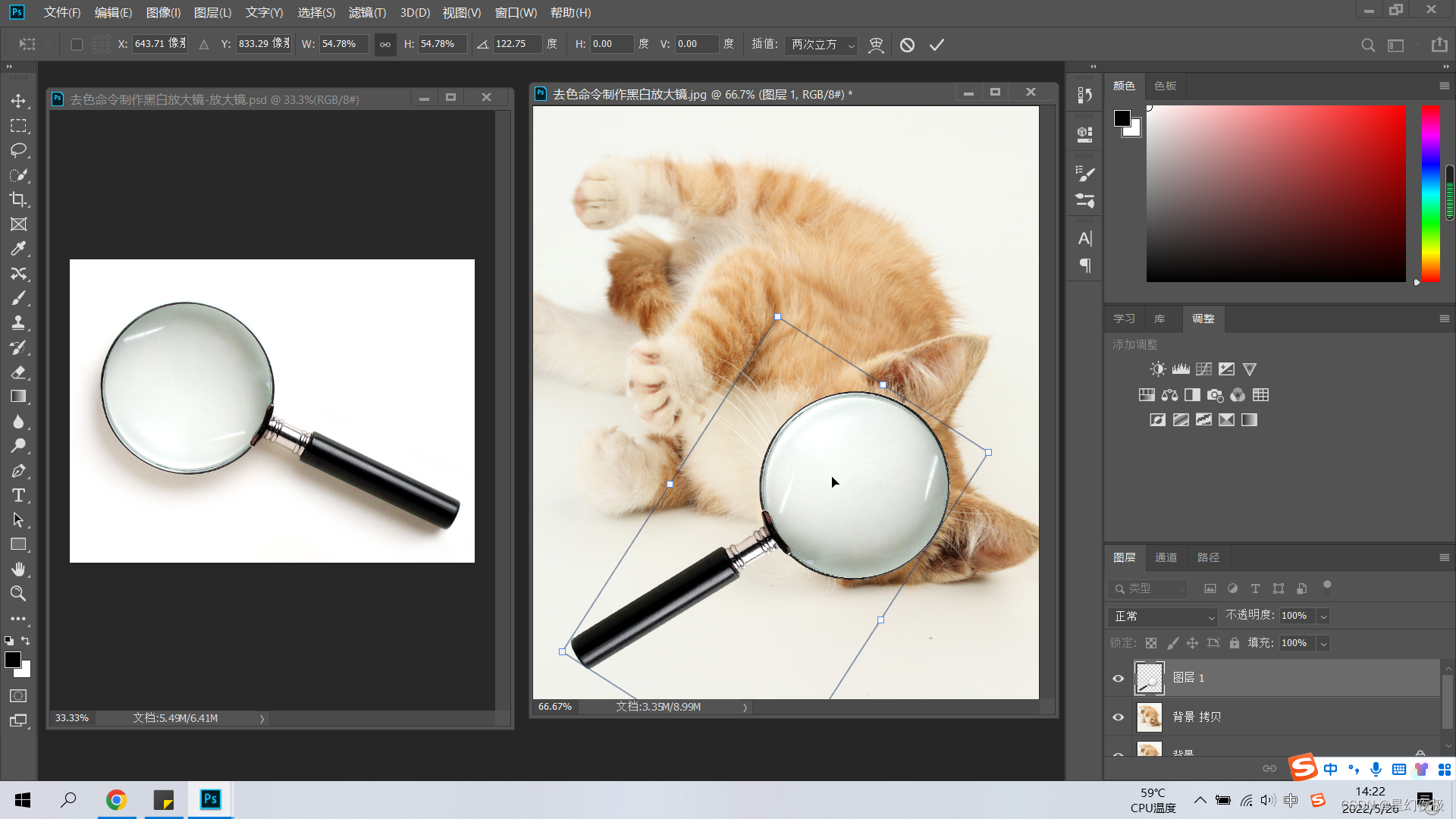Hide the 背景 拷贝 layer visibility eye
Viewport: 1456px width, 819px height.
pyautogui.click(x=1118, y=717)
